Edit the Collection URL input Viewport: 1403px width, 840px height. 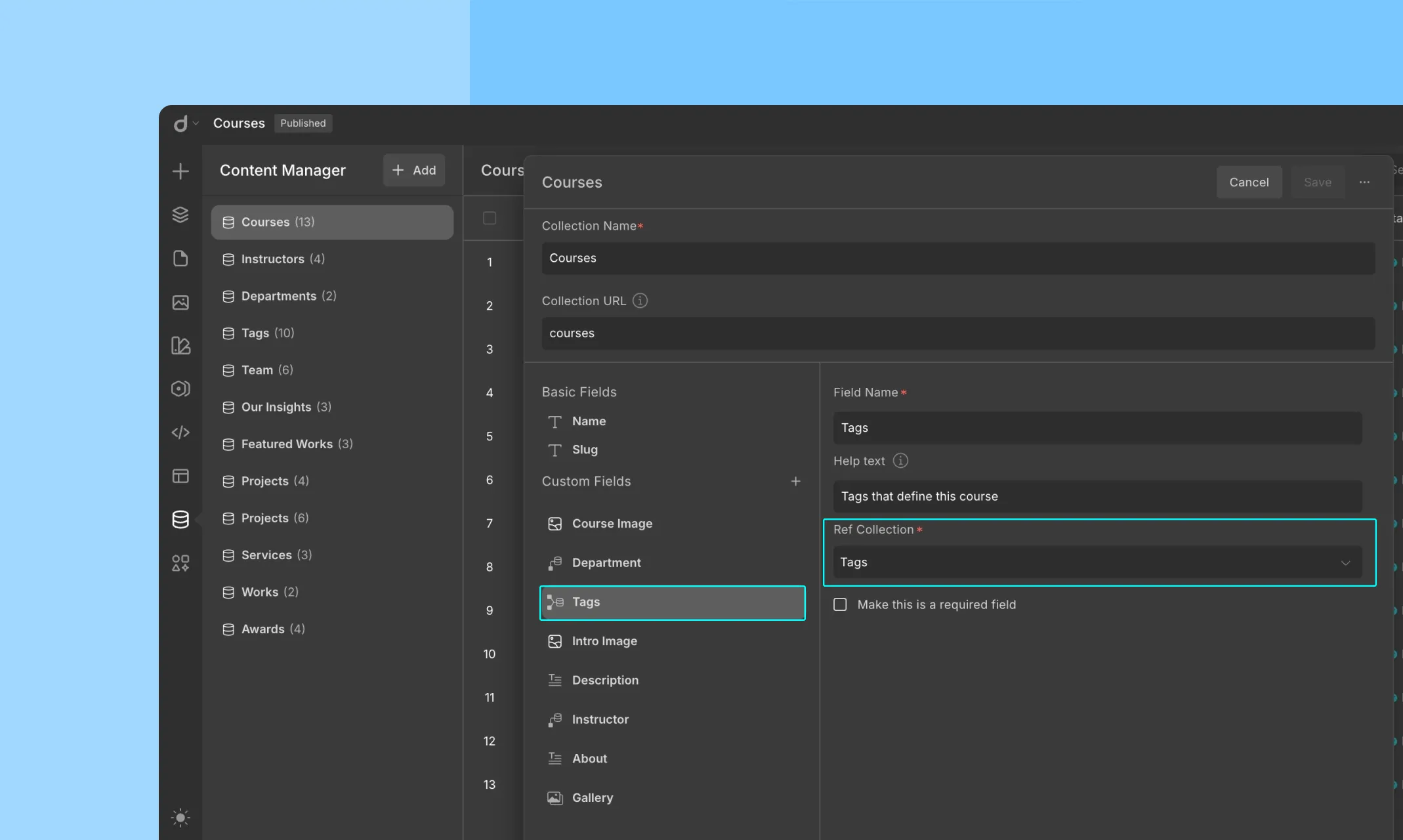click(958, 333)
